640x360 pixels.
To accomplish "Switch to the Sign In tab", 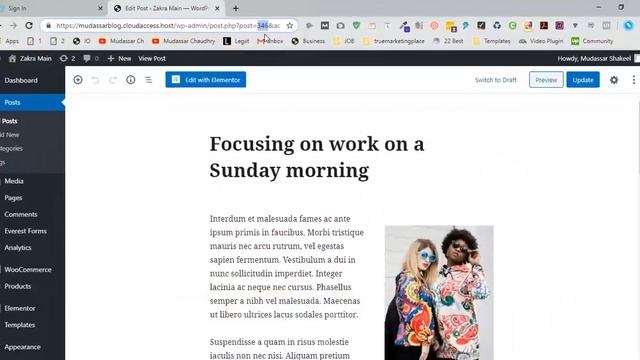I will (51, 8).
